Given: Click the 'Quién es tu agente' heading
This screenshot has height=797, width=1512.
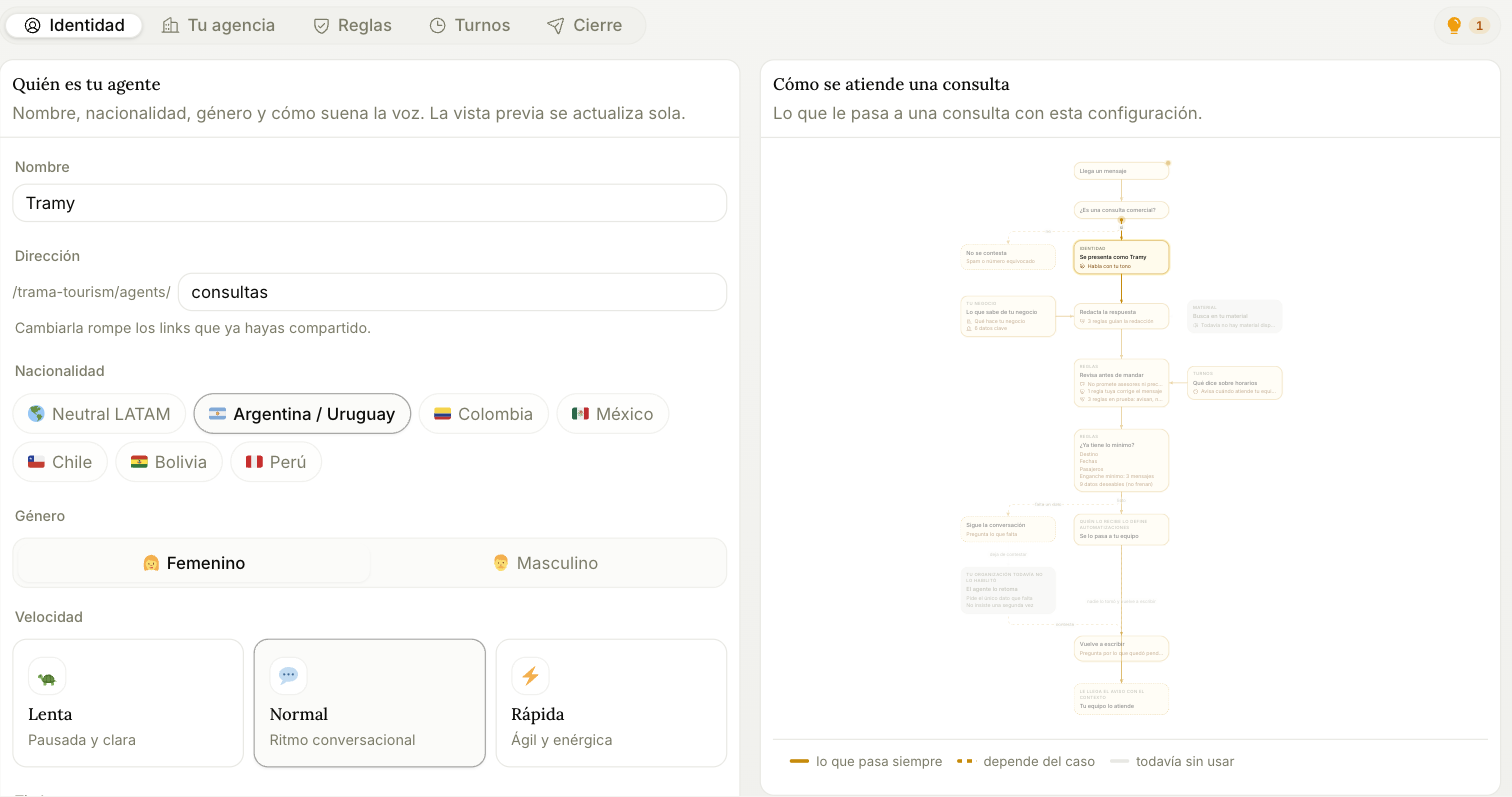Looking at the screenshot, I should (87, 84).
